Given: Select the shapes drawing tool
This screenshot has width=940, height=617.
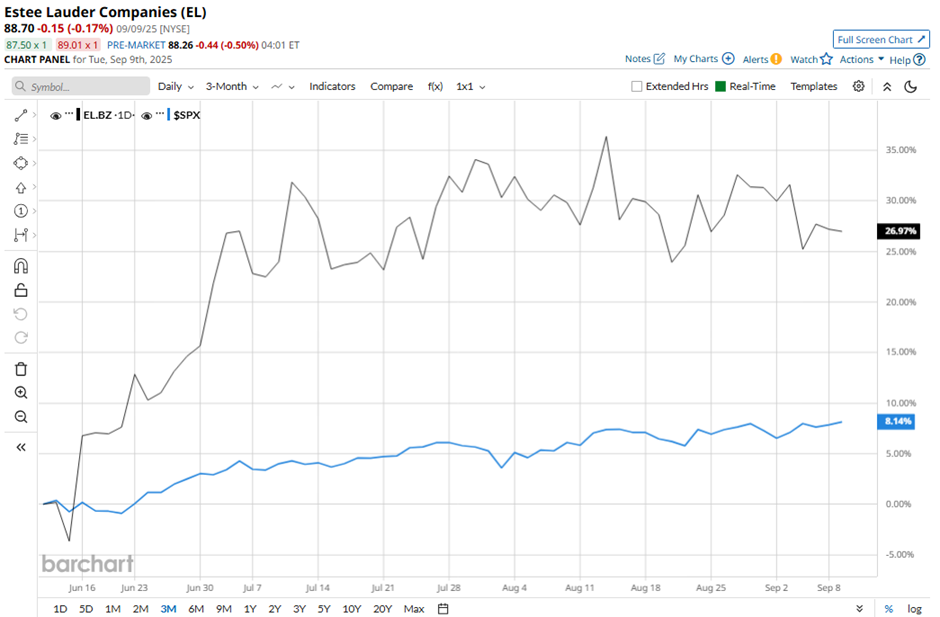Looking at the screenshot, I should click(20, 163).
